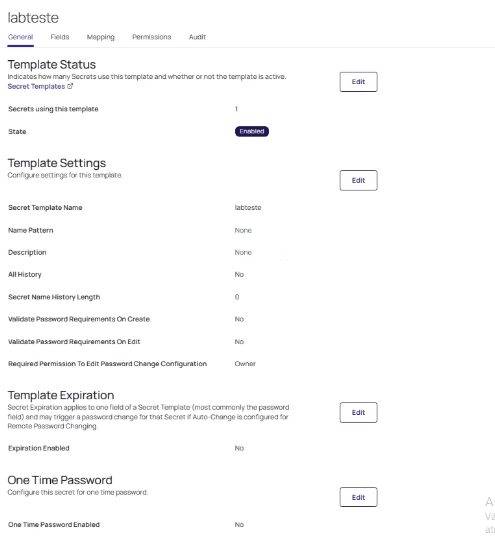495x544 pixels.
Task: Click the labteste page title
Action: point(33,18)
